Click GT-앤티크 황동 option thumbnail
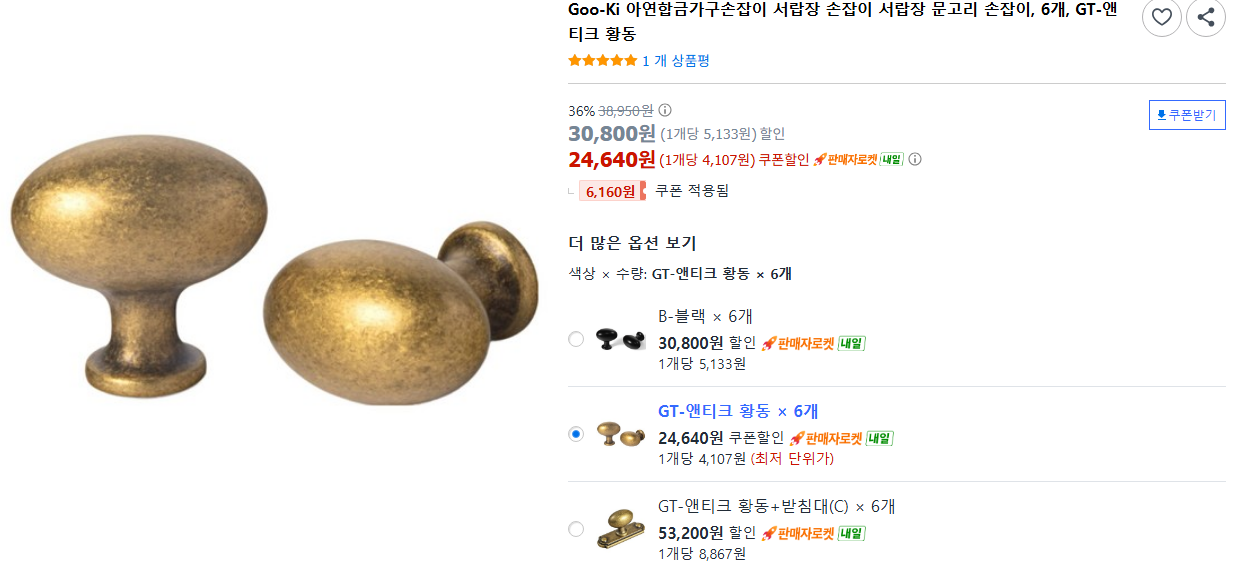This screenshot has height=570, width=1247. pyautogui.click(x=620, y=434)
